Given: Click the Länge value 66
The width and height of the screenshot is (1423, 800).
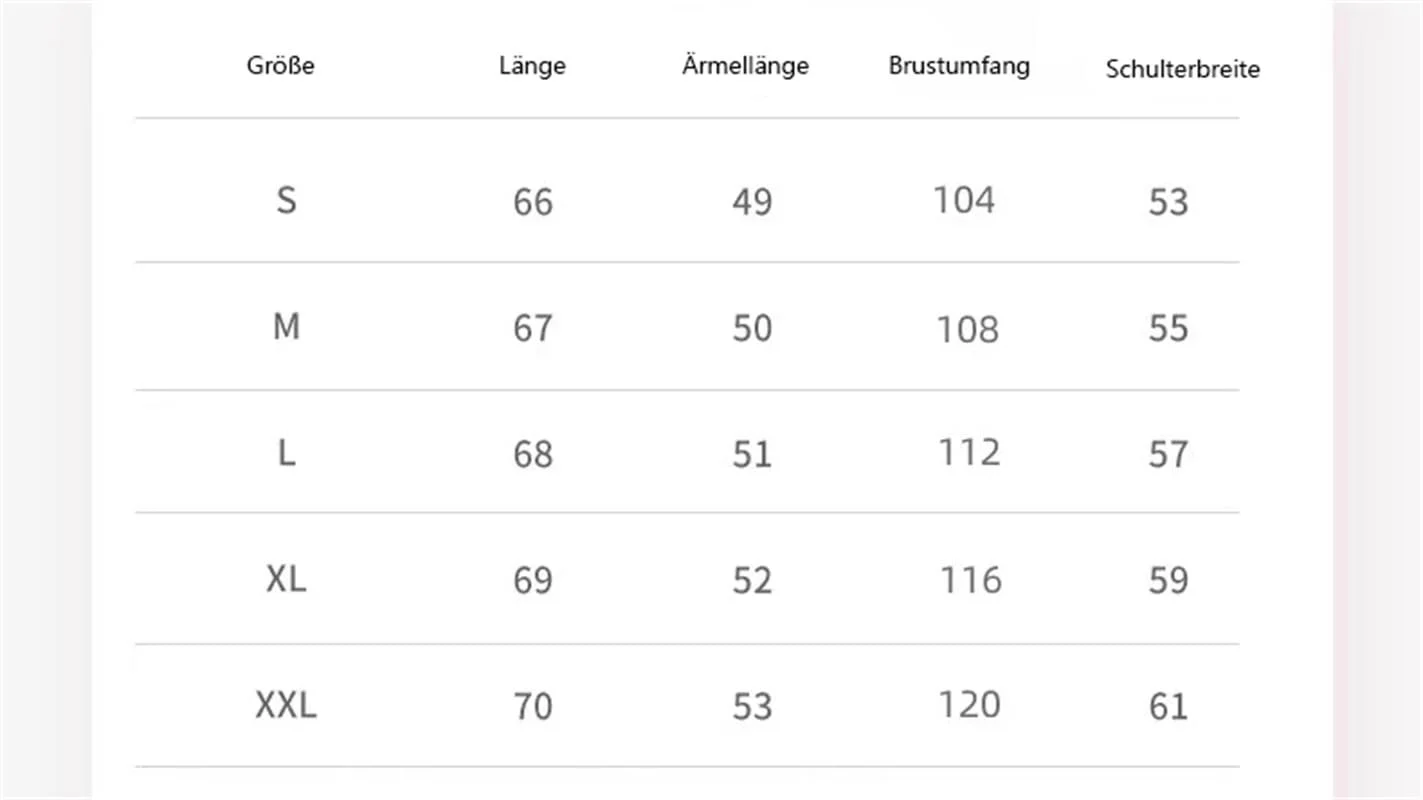Looking at the screenshot, I should pyautogui.click(x=532, y=203).
